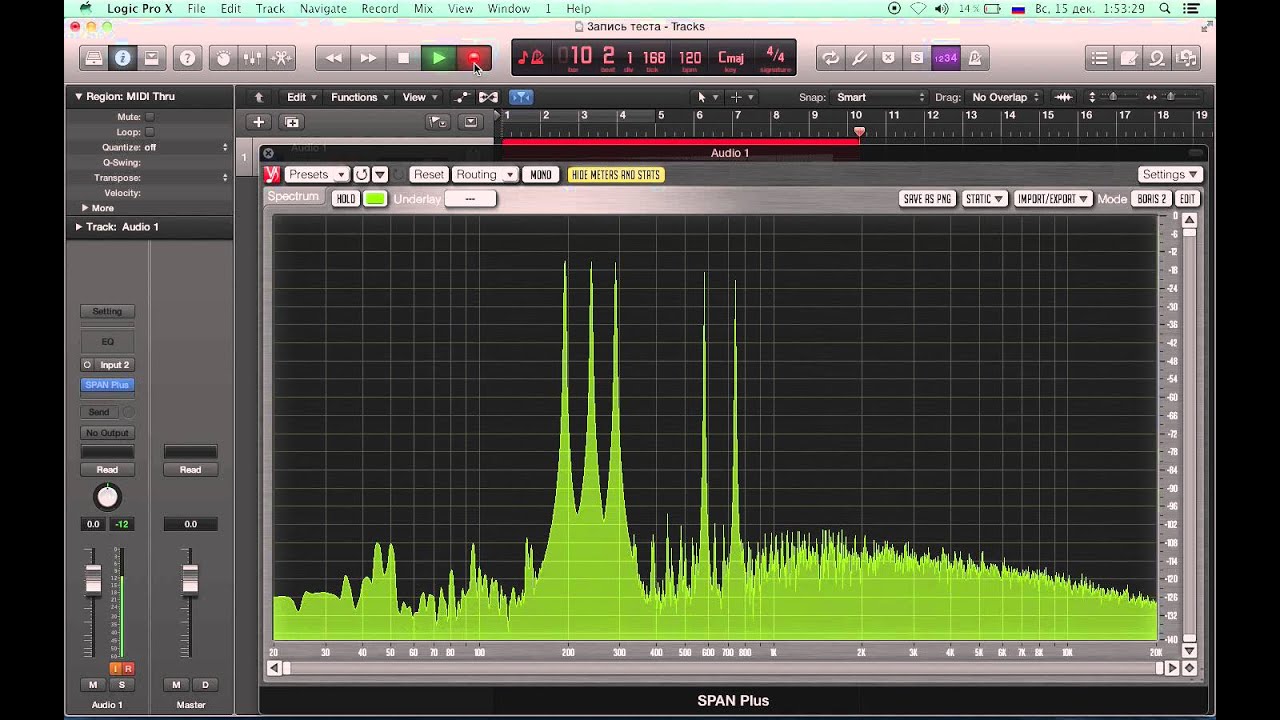Open the Toolbar toggle icon

pyautogui.click(x=151, y=58)
